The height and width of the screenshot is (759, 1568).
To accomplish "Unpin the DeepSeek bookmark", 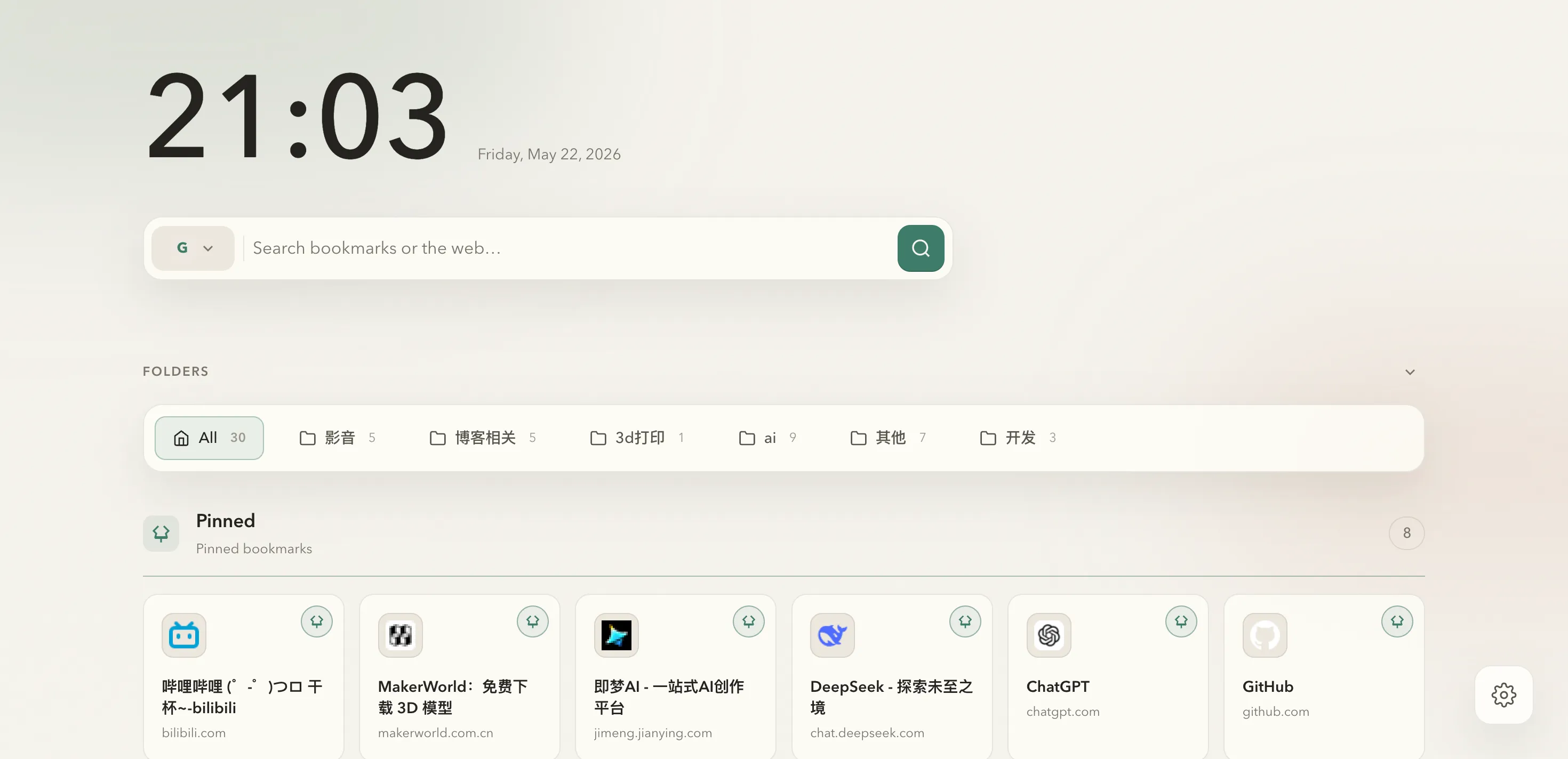I will (x=965, y=621).
